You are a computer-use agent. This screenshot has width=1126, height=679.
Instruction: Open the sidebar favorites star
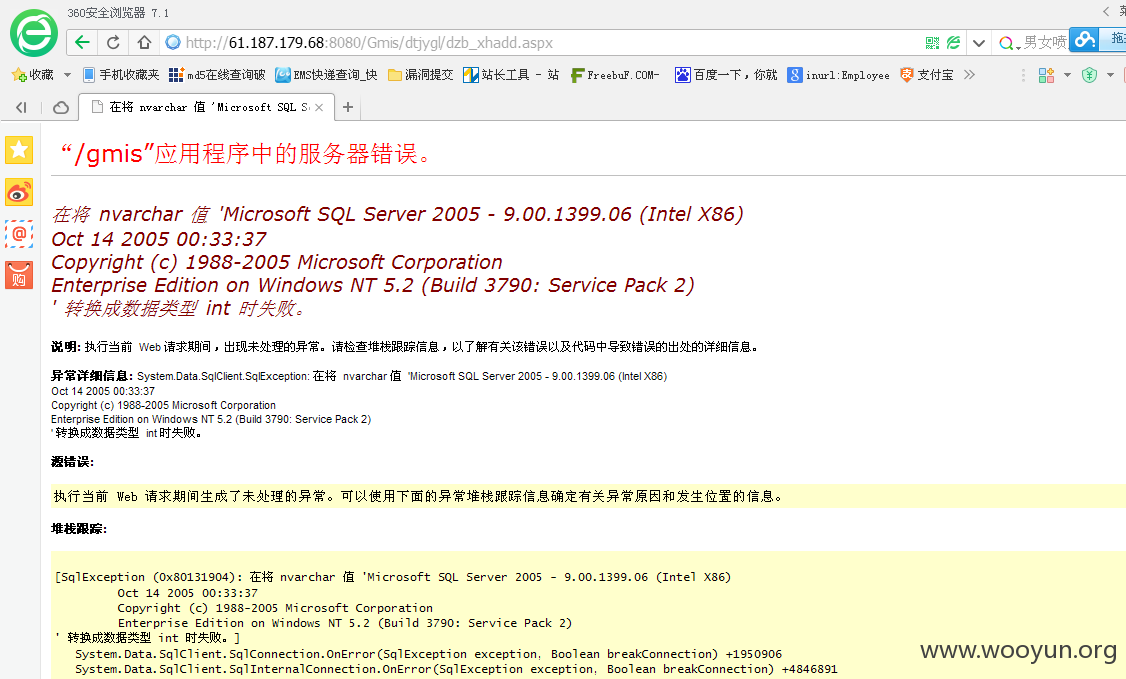point(19,150)
